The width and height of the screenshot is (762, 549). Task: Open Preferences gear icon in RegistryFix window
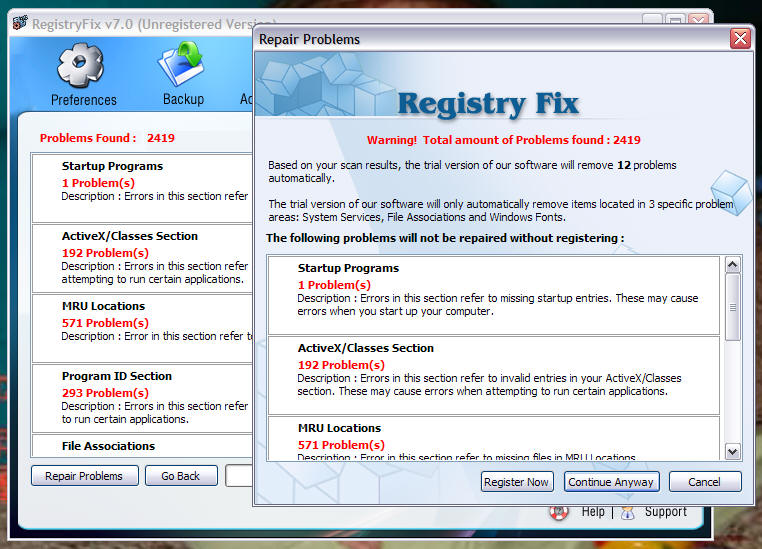[80, 65]
